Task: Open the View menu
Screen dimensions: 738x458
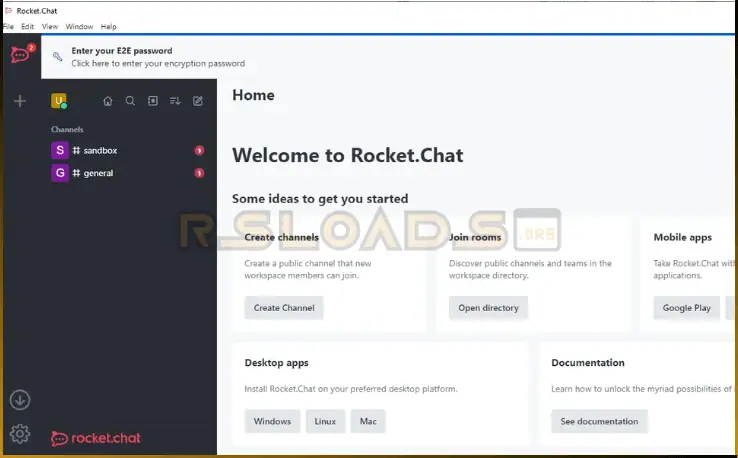Action: coord(49,26)
